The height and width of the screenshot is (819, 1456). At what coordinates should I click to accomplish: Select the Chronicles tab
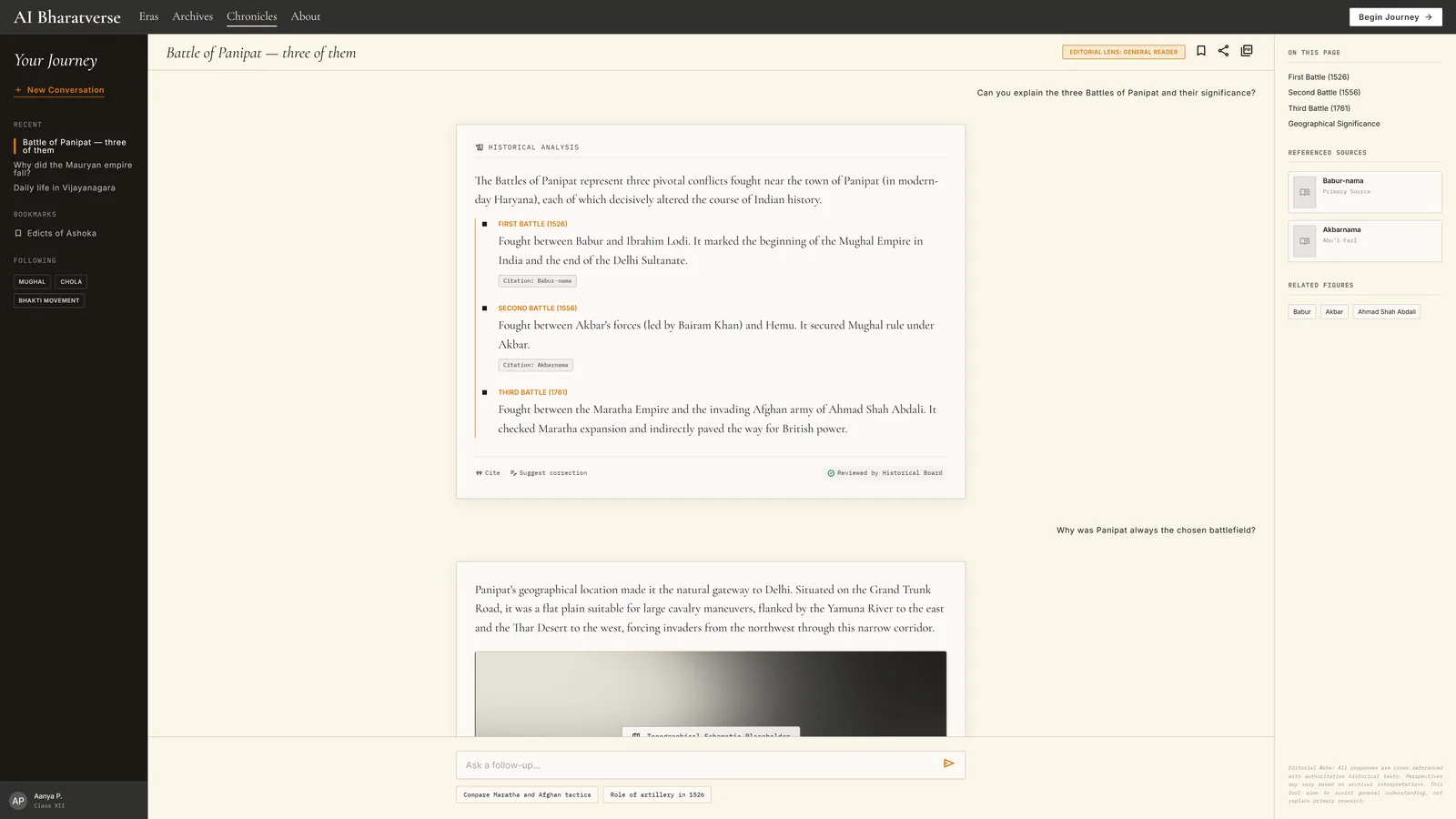point(252,16)
